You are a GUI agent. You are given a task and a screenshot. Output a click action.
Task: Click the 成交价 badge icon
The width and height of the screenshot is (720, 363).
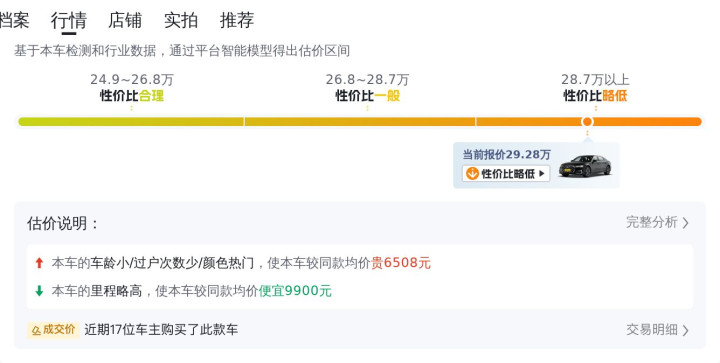coord(53,329)
